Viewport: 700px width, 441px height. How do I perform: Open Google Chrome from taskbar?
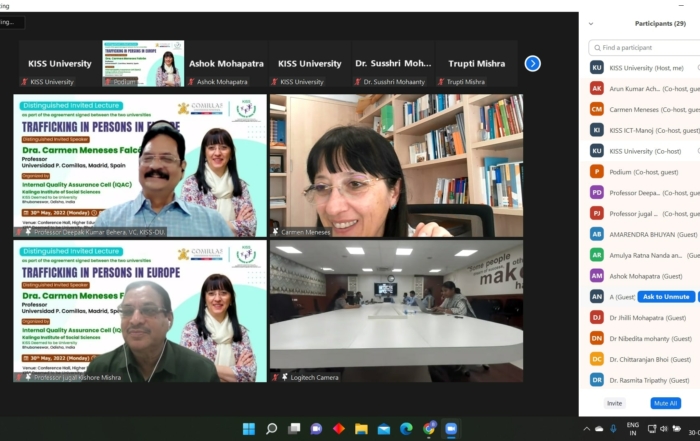[429, 428]
